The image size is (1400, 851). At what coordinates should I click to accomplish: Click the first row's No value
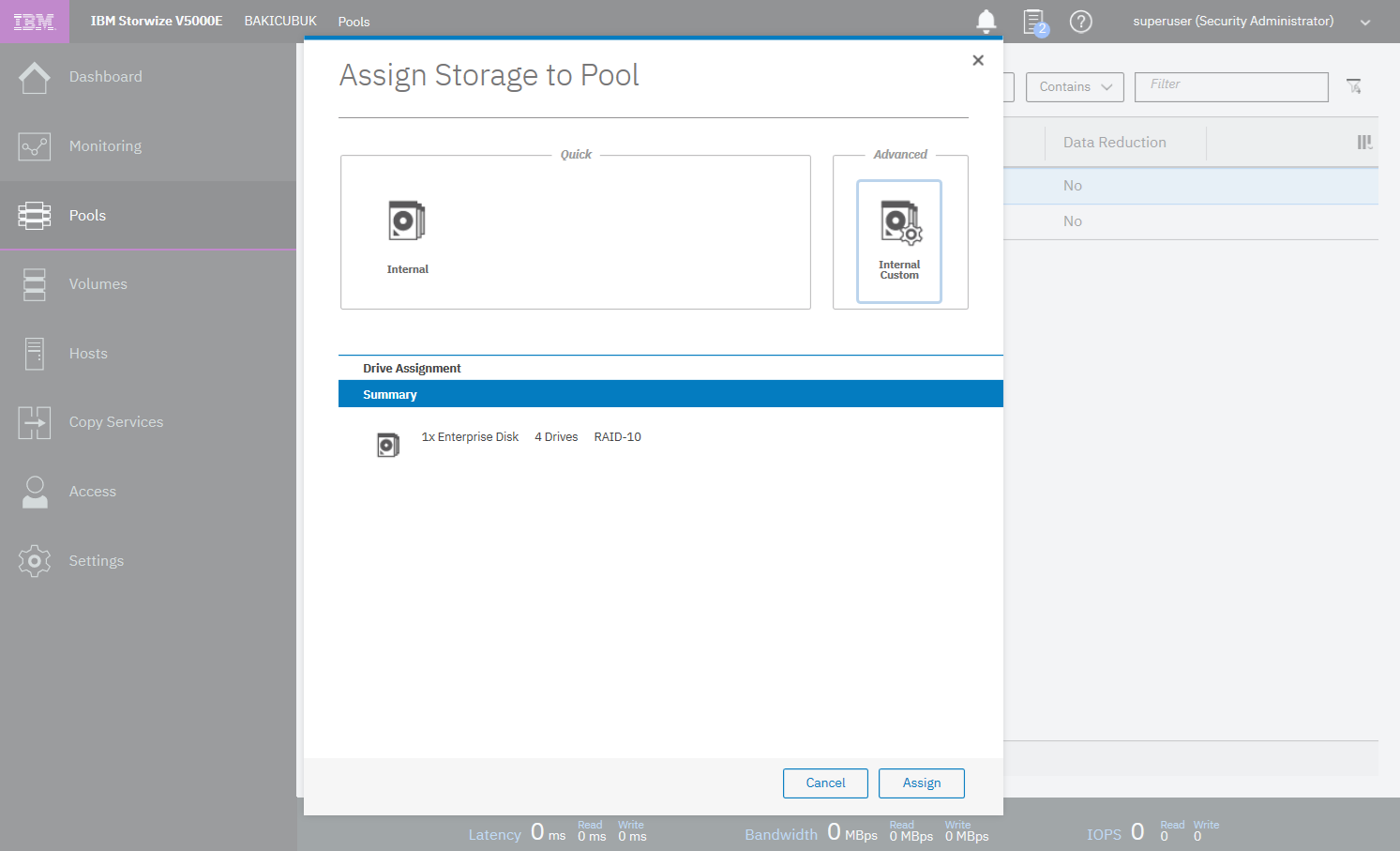[1073, 186]
